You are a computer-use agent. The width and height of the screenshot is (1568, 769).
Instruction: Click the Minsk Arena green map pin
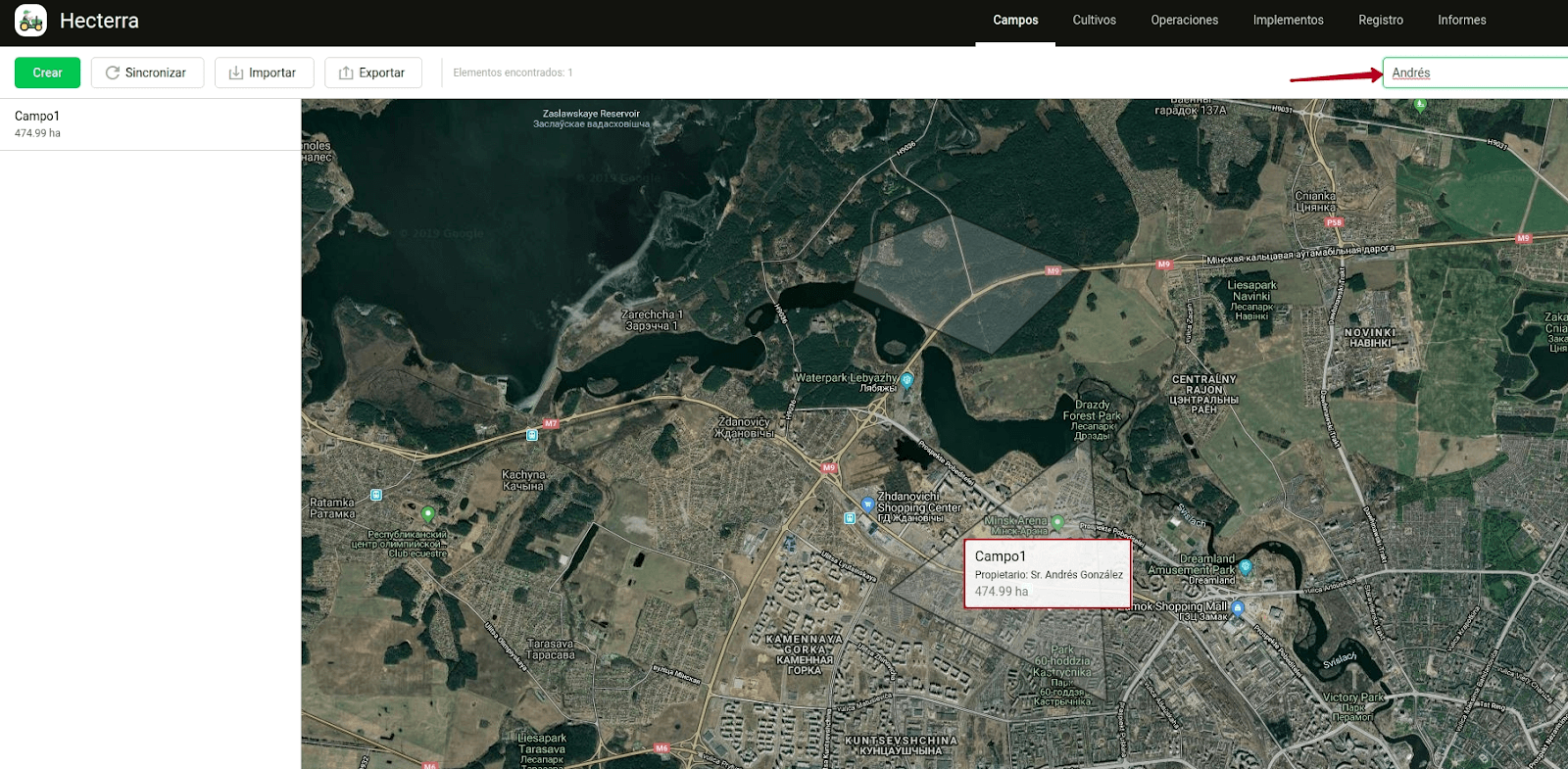1057,522
